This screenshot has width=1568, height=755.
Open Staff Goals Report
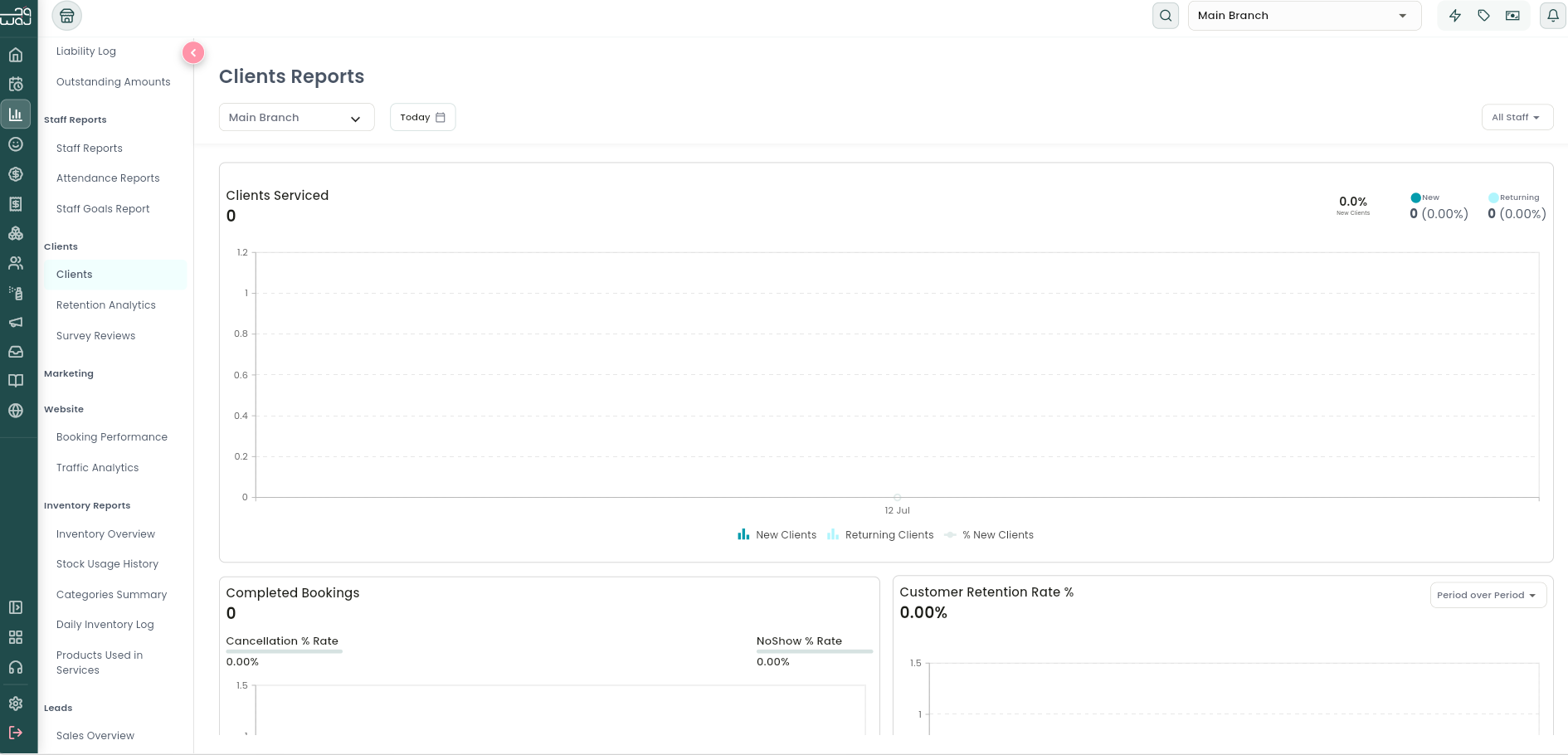coord(103,209)
